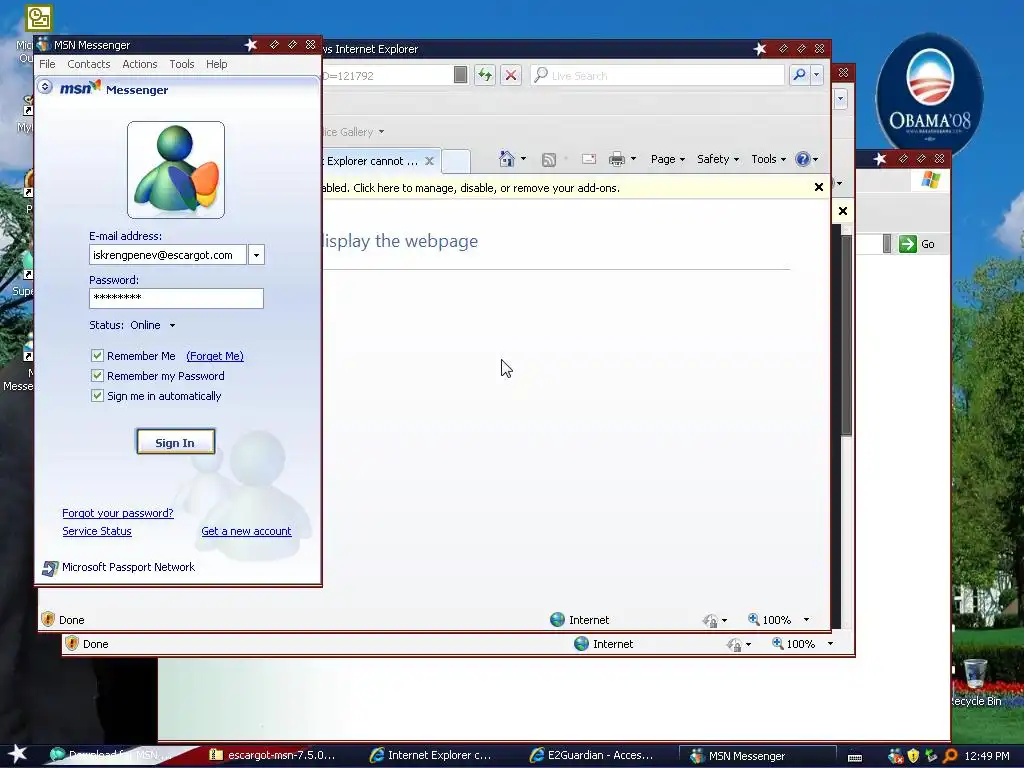1024x768 pixels.
Task: Expand the Print dropdown arrow
Action: coord(633,159)
